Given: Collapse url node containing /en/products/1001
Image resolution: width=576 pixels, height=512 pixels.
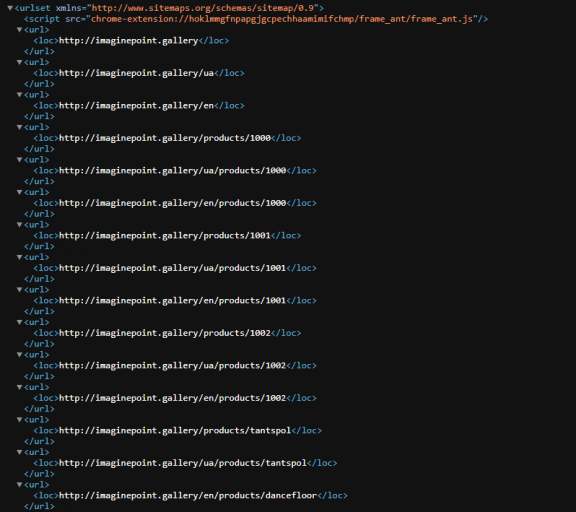Looking at the screenshot, I should pos(20,290).
